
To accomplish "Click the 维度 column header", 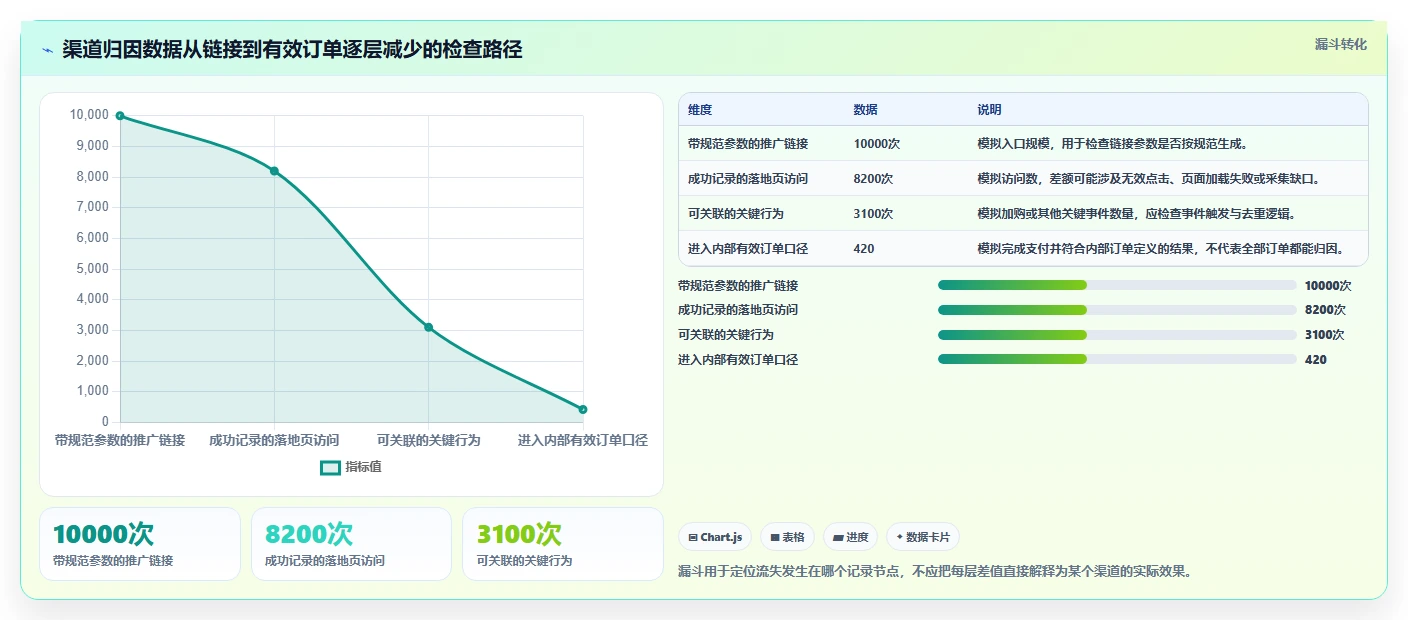I will tap(700, 110).
